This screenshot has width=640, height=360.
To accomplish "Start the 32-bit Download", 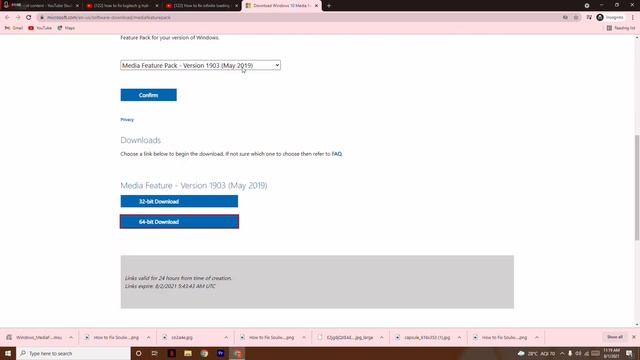I will [x=179, y=201].
